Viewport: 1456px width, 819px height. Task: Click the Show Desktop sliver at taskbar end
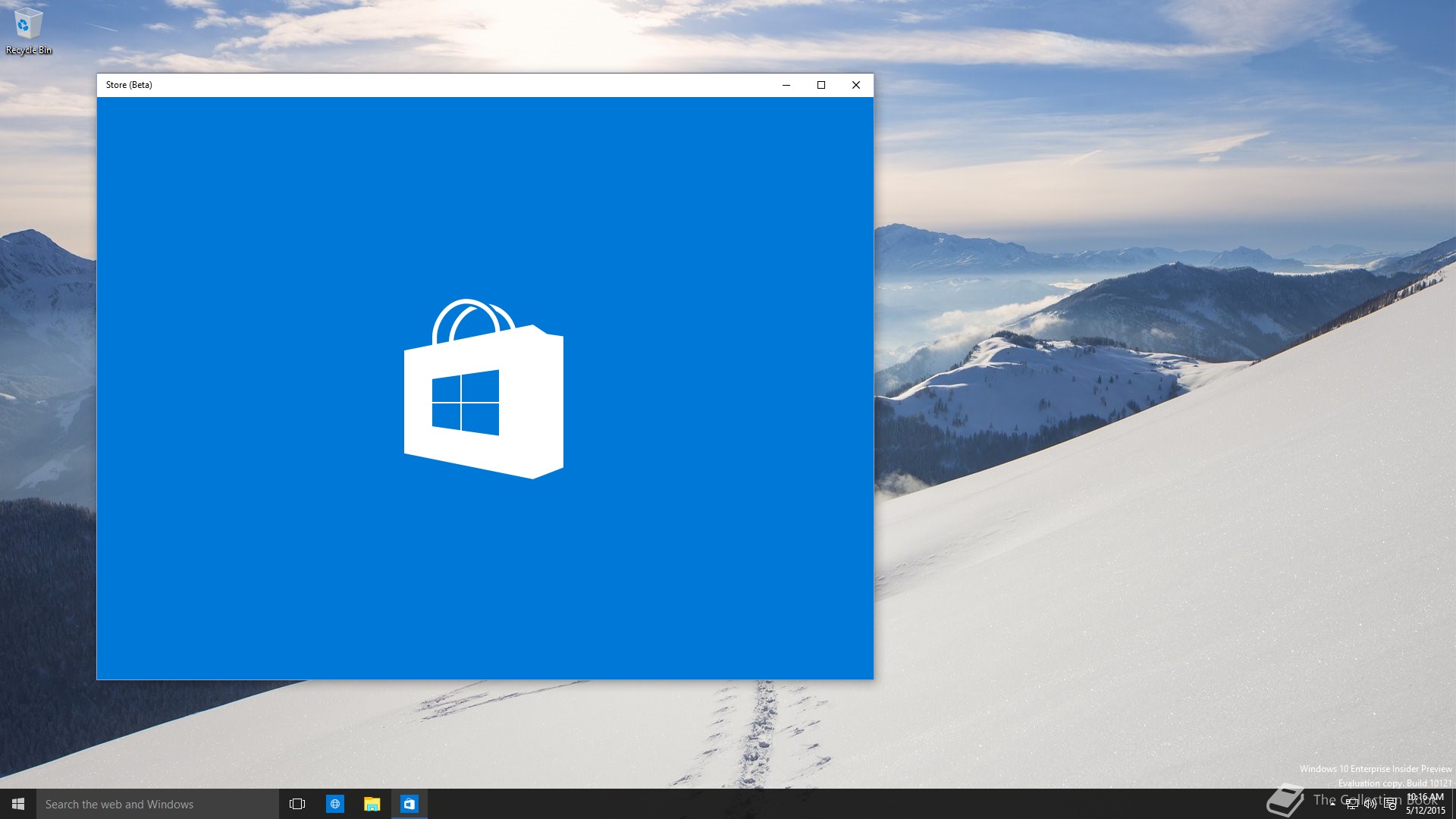tap(1454, 804)
